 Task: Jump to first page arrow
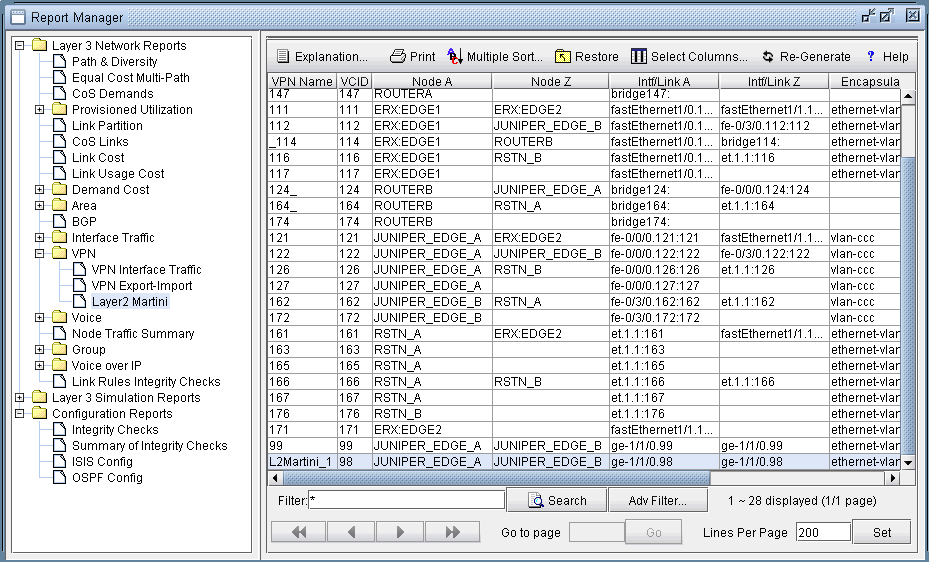pos(299,532)
